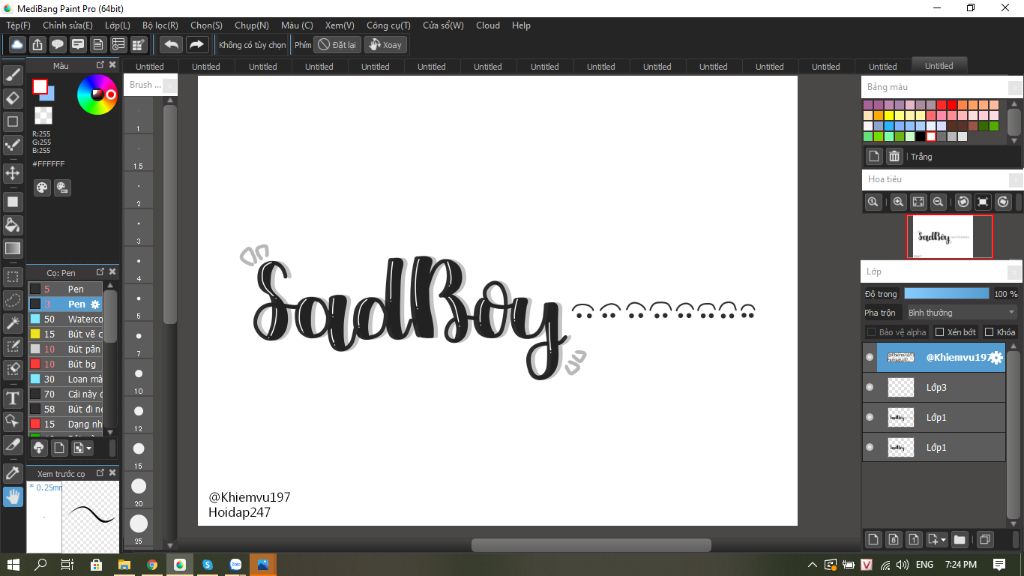Click the foreground white color swatch

click(40, 86)
